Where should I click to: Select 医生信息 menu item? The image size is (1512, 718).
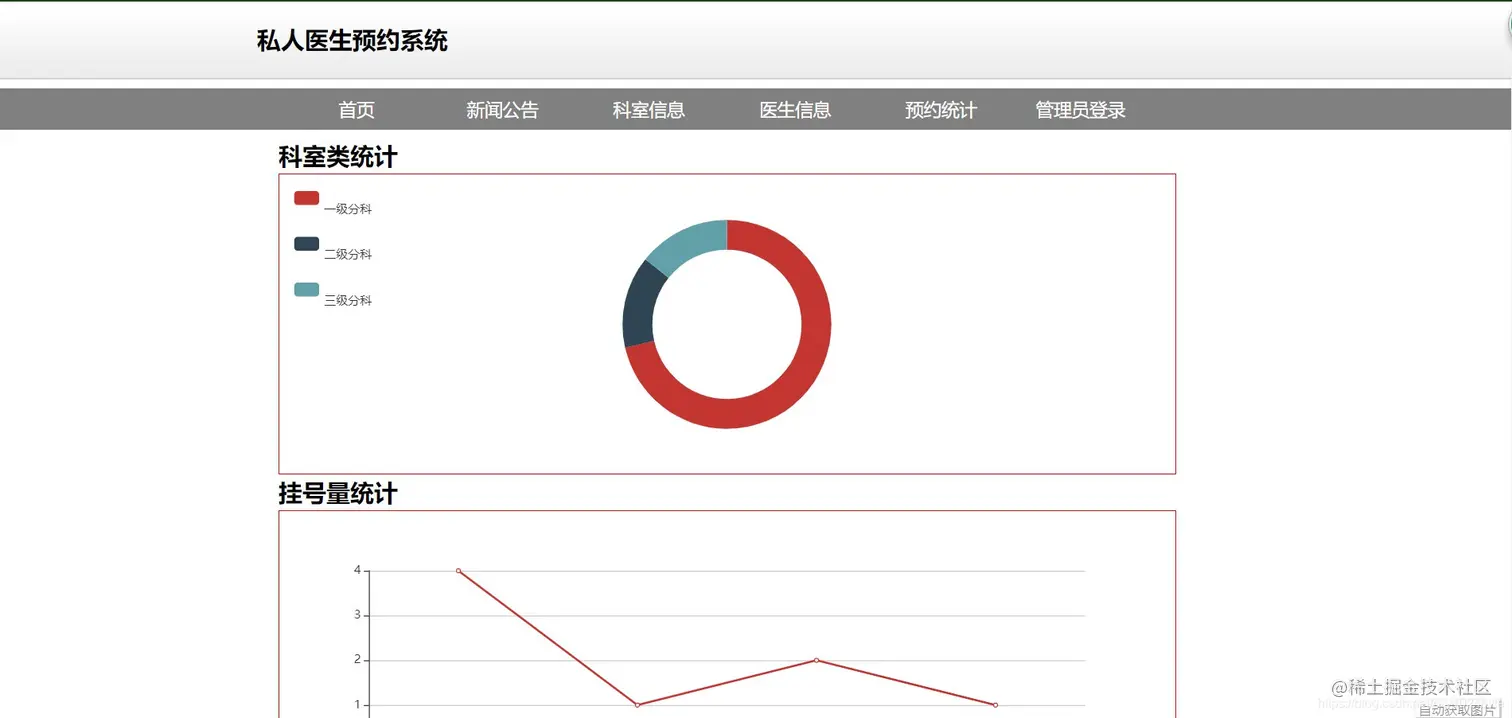tap(795, 110)
